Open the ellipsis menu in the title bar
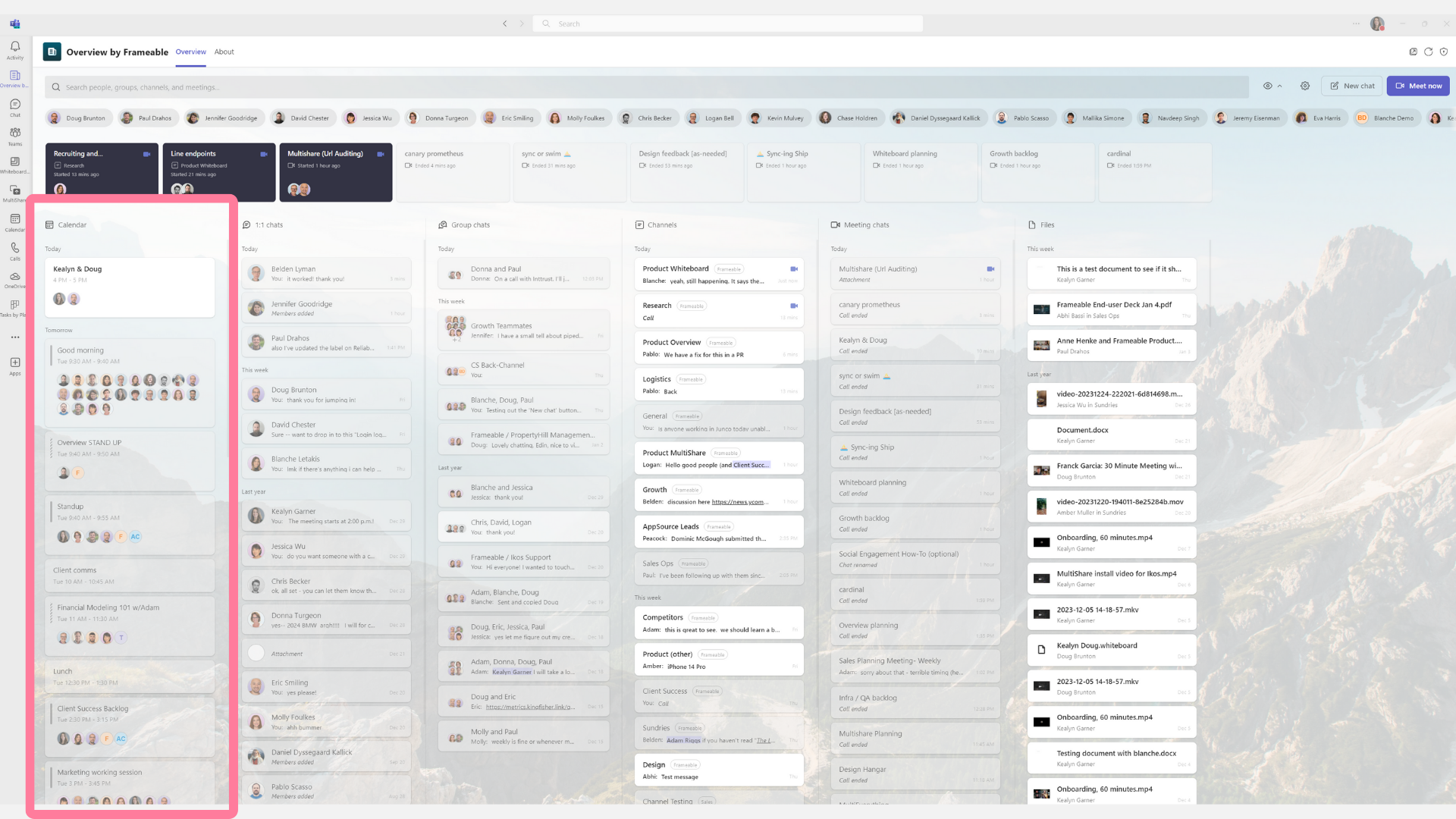The image size is (1456, 819). [1357, 24]
